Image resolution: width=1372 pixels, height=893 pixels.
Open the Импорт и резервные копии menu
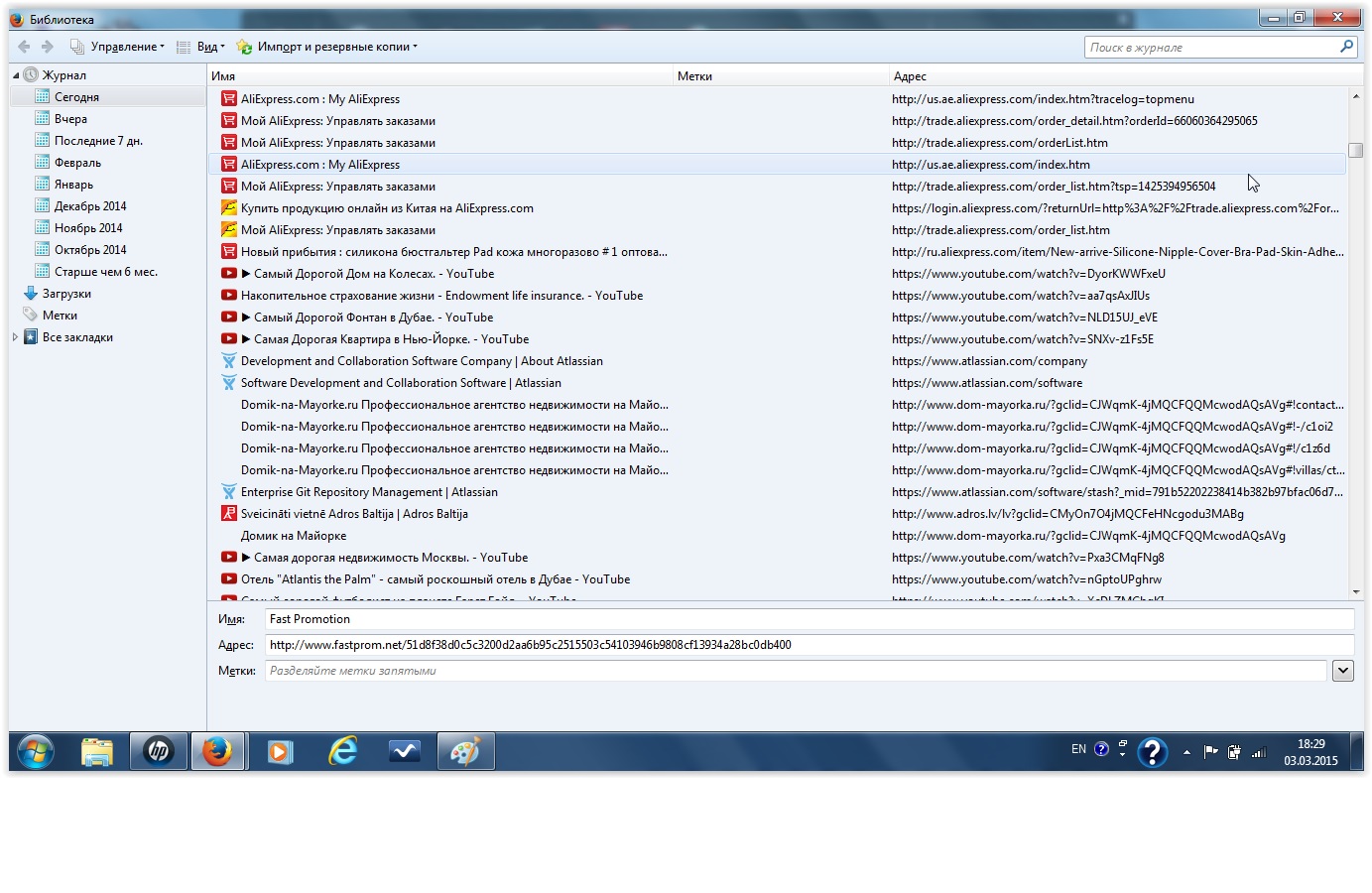pos(327,47)
